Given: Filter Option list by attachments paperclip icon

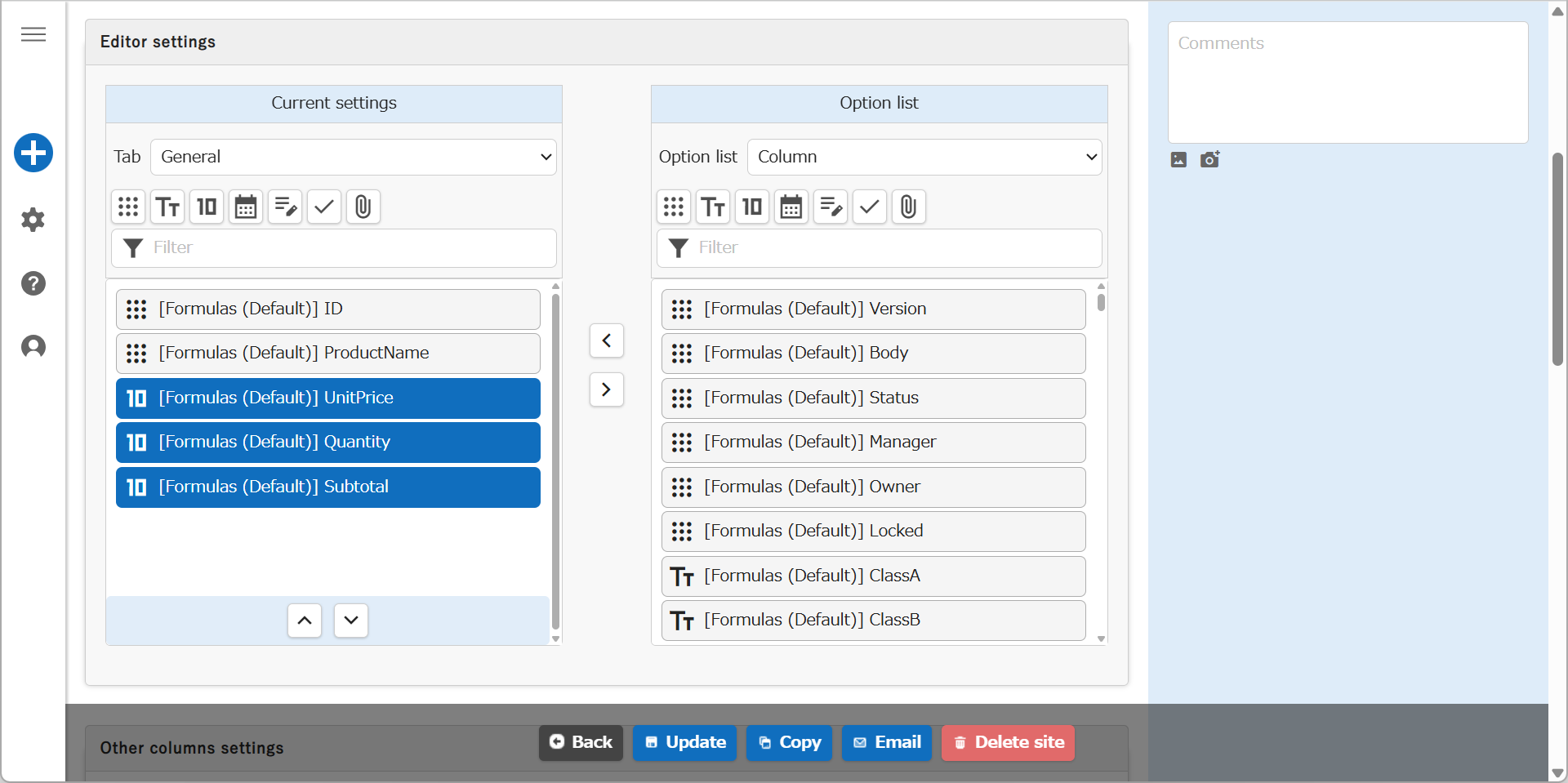Looking at the screenshot, I should 909,207.
